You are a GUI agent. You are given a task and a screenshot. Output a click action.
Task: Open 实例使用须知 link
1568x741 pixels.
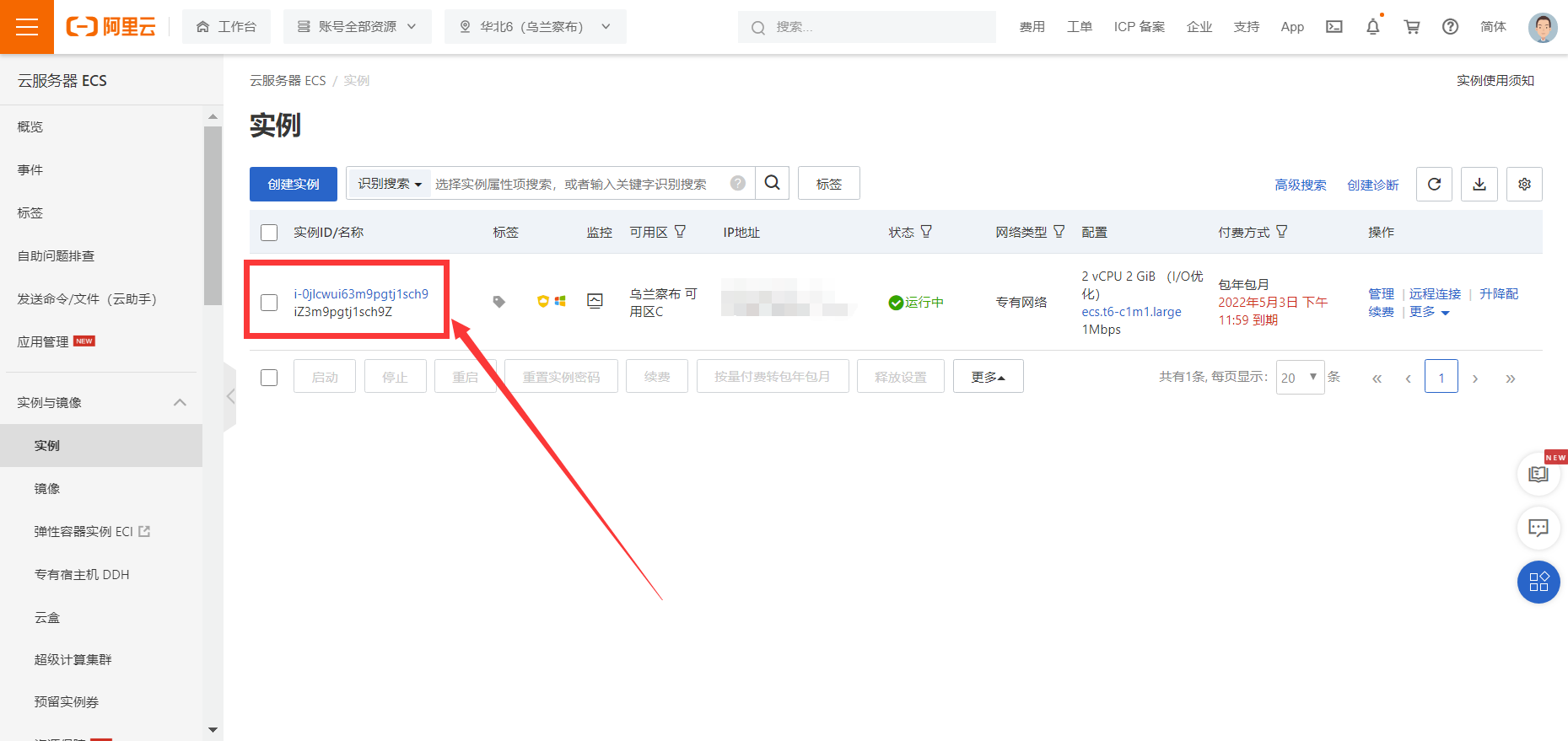coord(1495,80)
